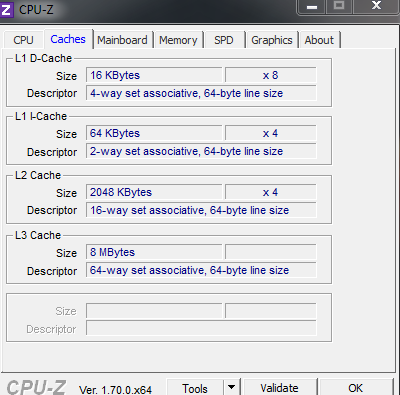Switch to the Graphics tab
Viewport: 400px width, 395px height.
point(272,40)
